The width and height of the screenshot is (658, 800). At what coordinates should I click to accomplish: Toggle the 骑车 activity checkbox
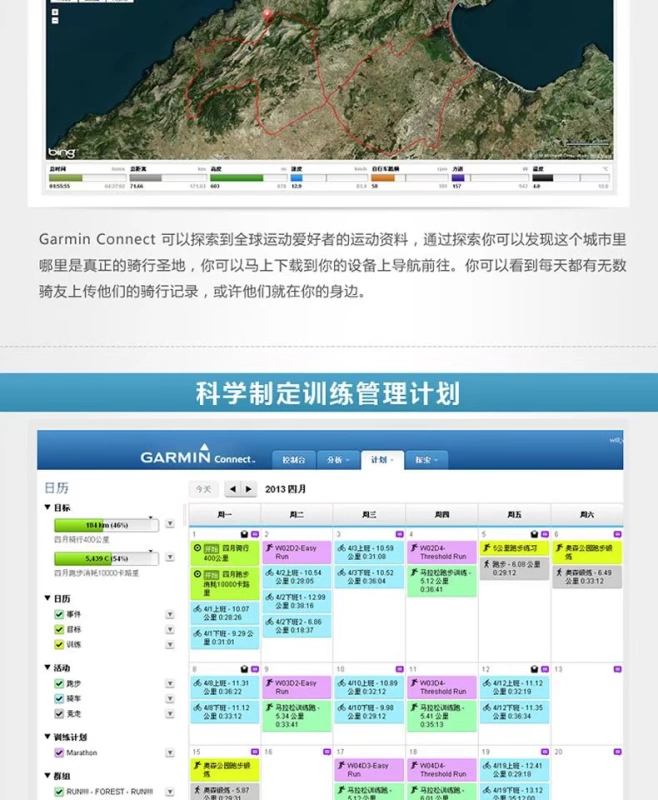click(59, 698)
